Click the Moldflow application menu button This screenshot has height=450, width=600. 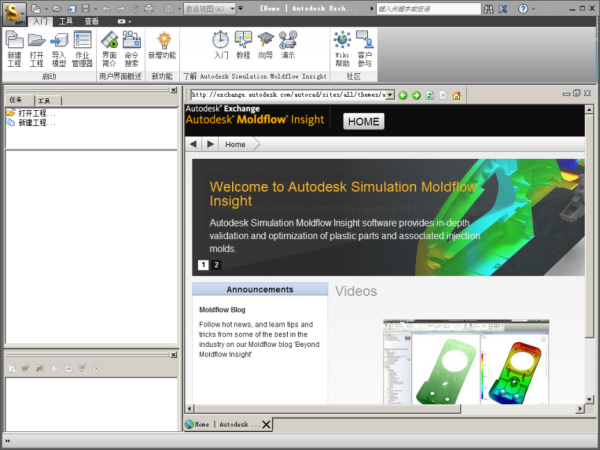(15, 13)
